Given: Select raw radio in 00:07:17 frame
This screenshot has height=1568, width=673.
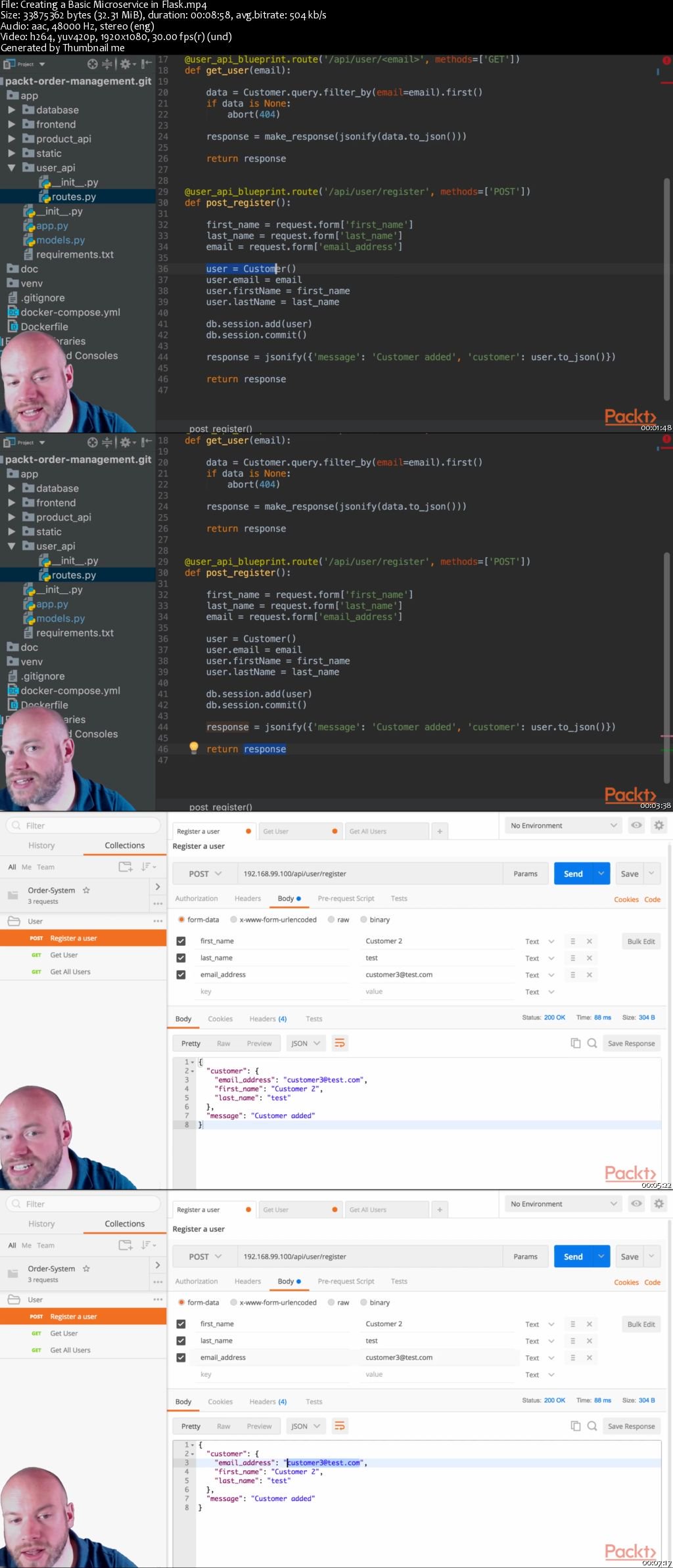Looking at the screenshot, I should (x=331, y=1303).
